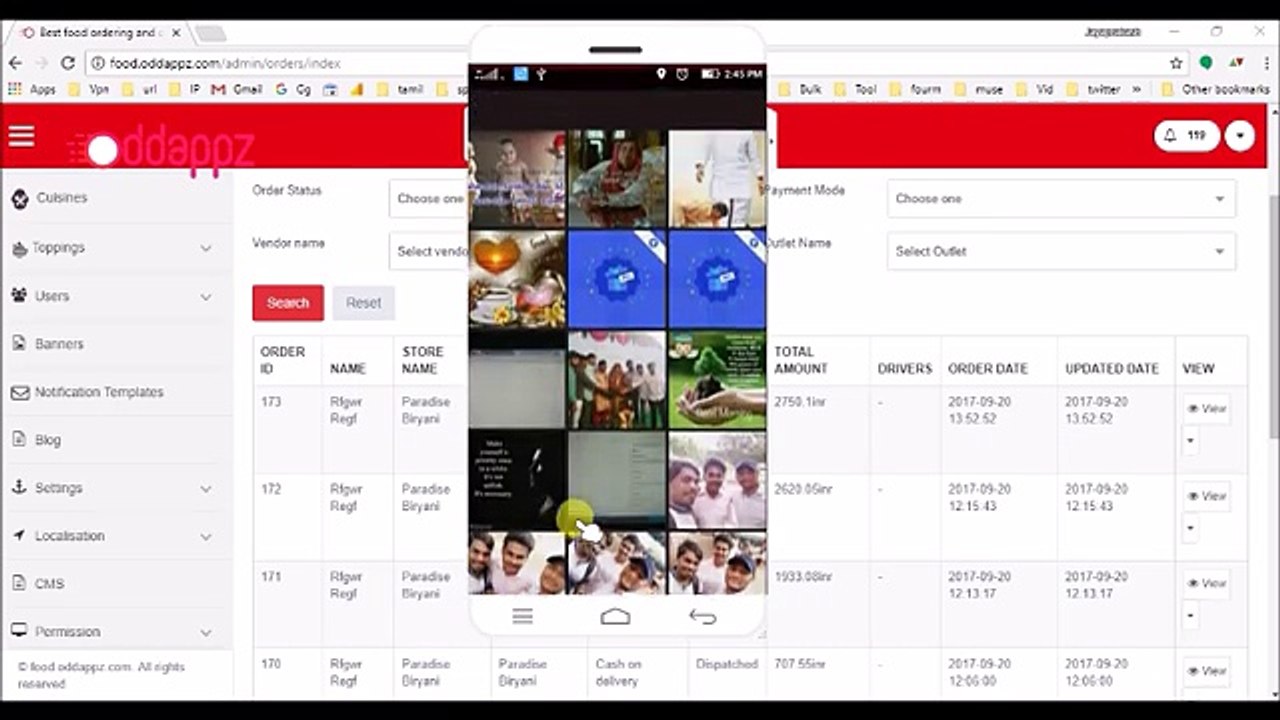The image size is (1280, 720).
Task: Click the Reset button
Action: point(364,303)
